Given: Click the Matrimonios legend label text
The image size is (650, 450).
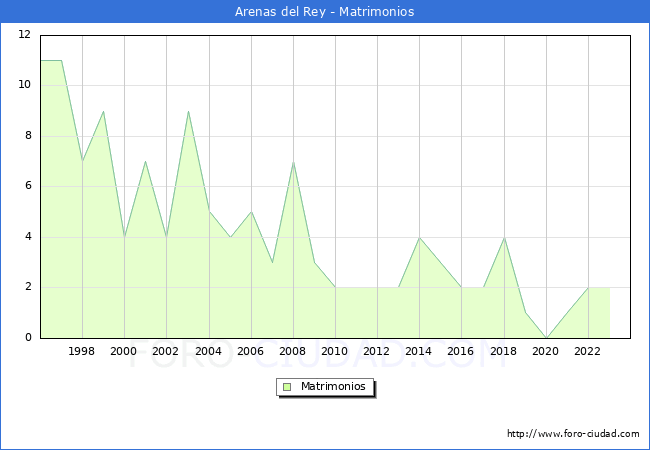Looking at the screenshot, I should pos(331,386).
